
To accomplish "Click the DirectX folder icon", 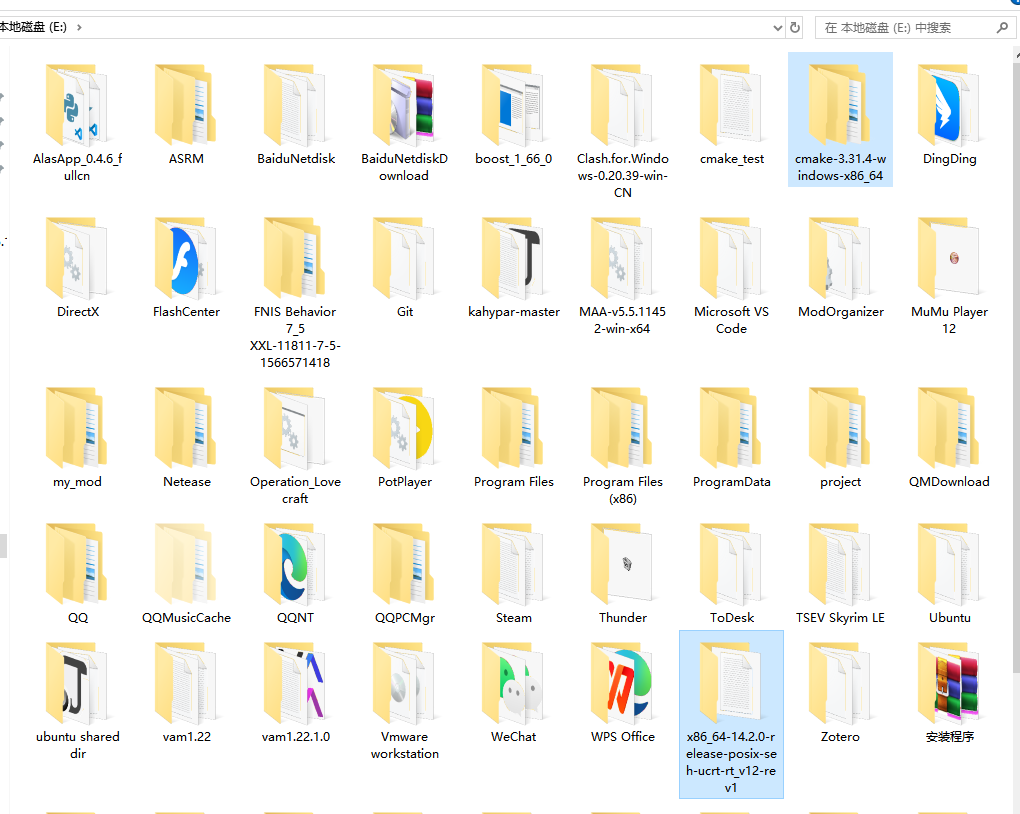I will [x=77, y=258].
